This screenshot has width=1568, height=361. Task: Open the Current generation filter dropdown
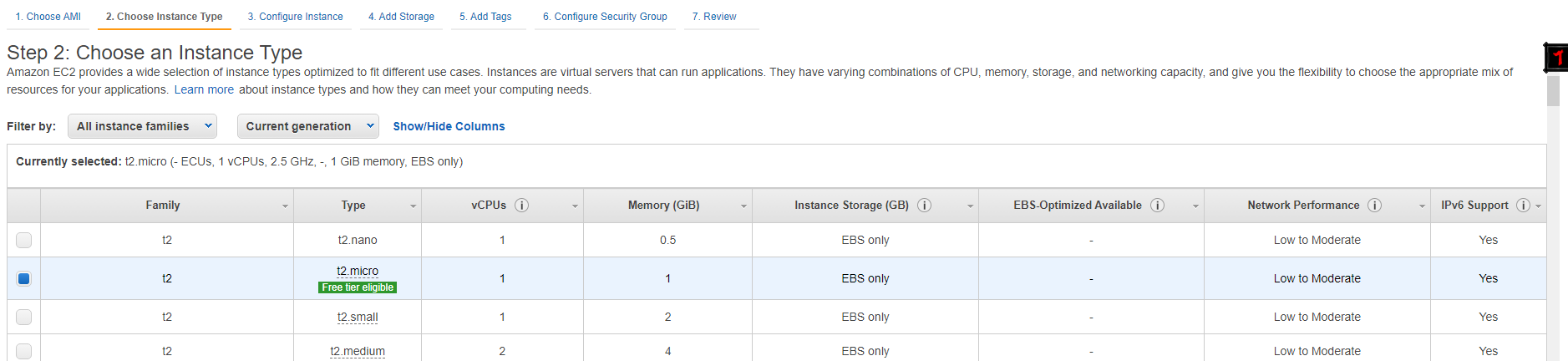tap(307, 126)
